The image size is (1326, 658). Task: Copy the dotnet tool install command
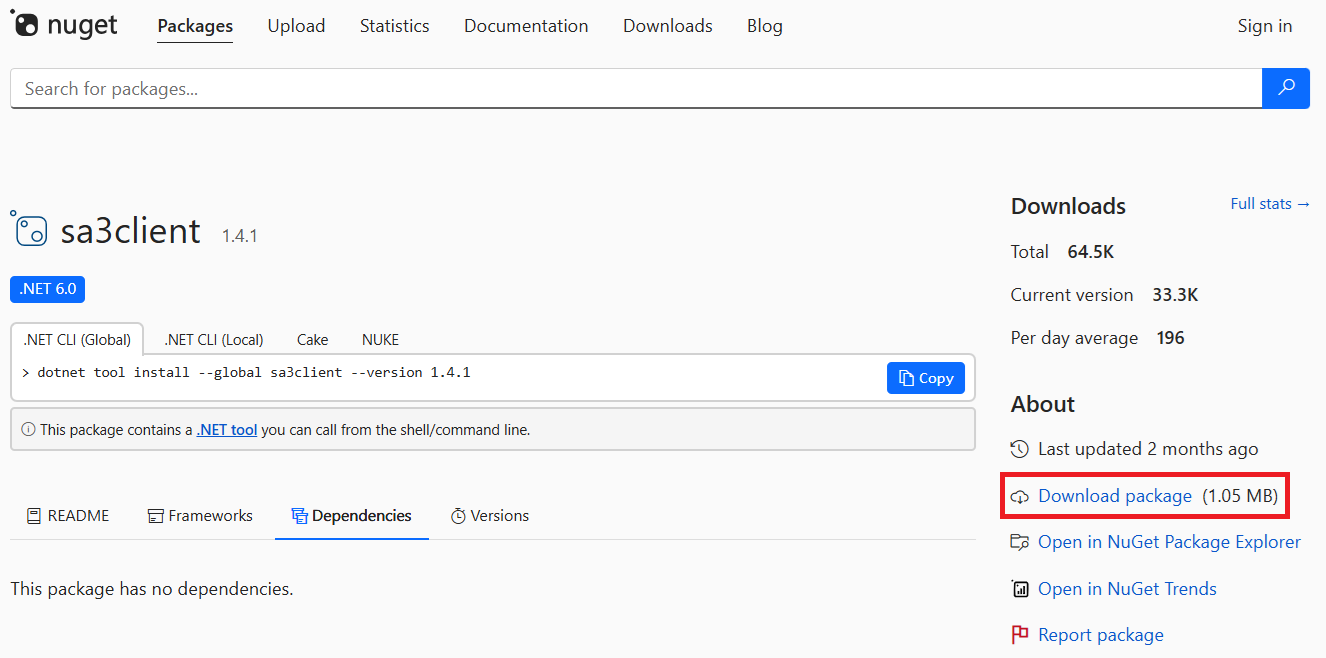[x=925, y=378]
